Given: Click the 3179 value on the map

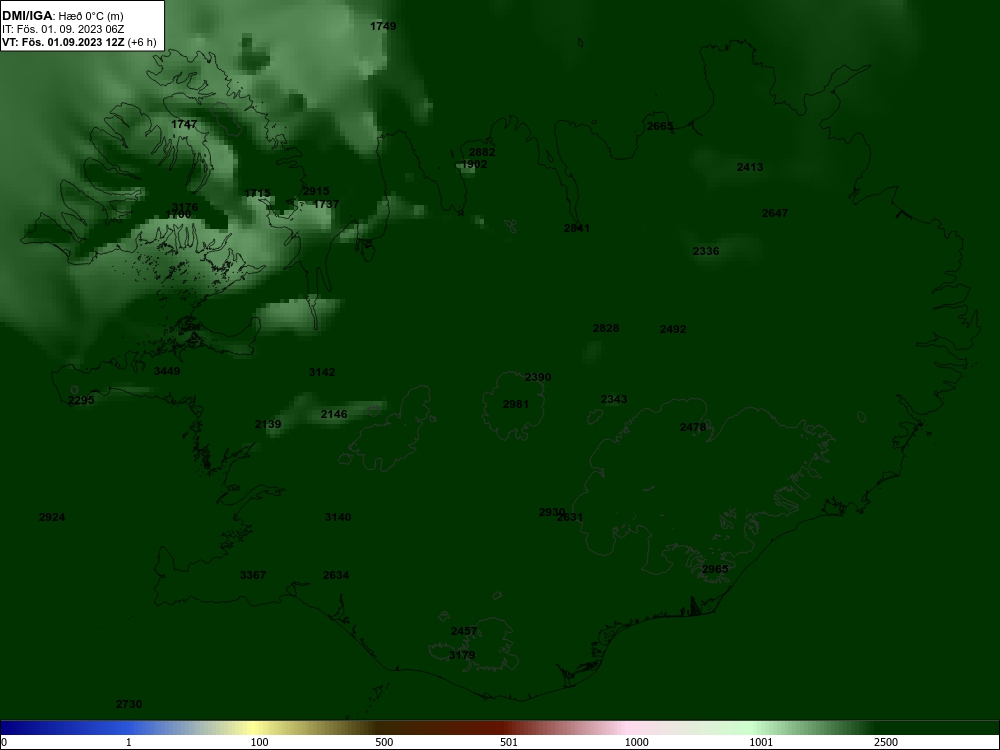Looking at the screenshot, I should 462,656.
